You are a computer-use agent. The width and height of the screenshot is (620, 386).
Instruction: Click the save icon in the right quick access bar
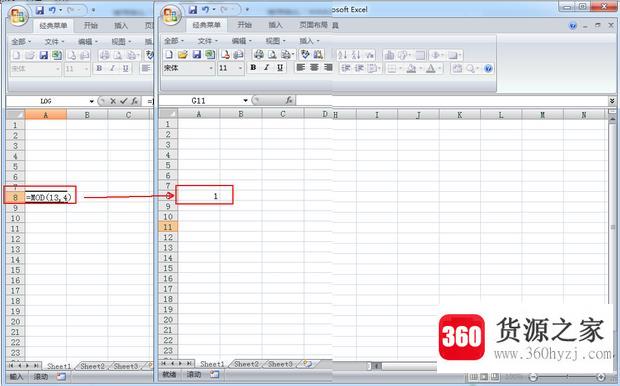193,9
